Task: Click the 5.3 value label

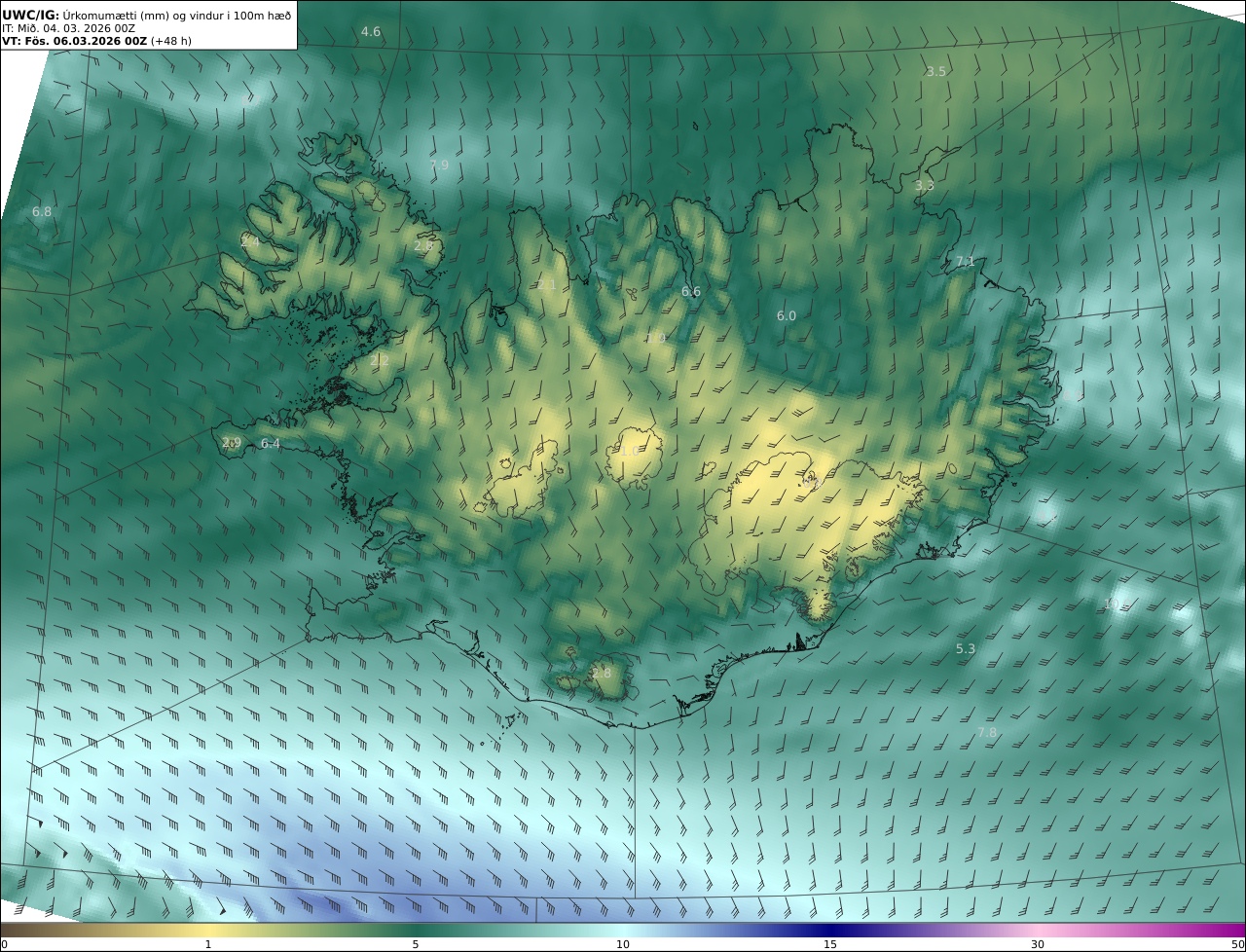Action: [966, 648]
